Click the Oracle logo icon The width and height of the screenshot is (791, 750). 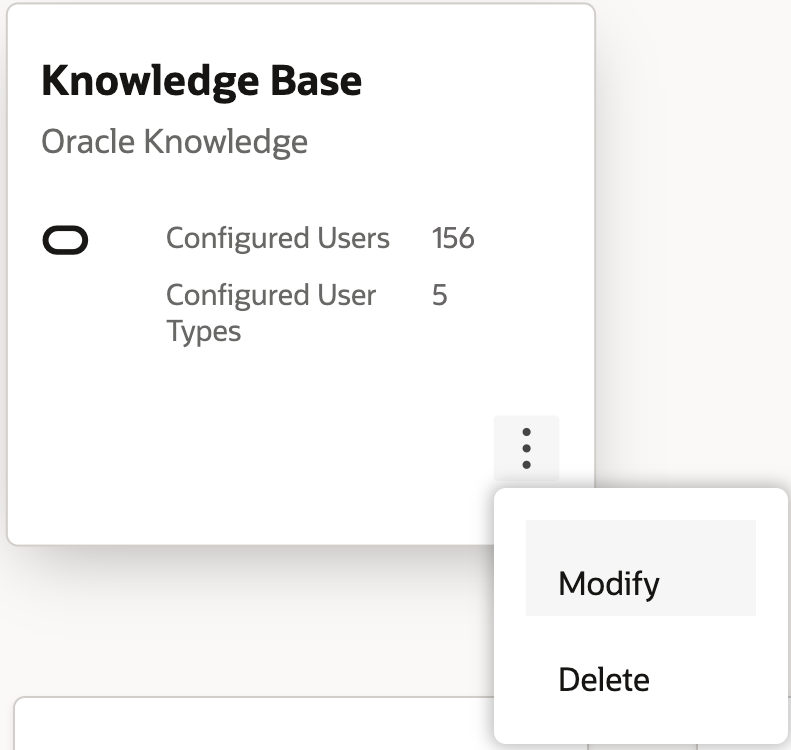click(x=65, y=240)
